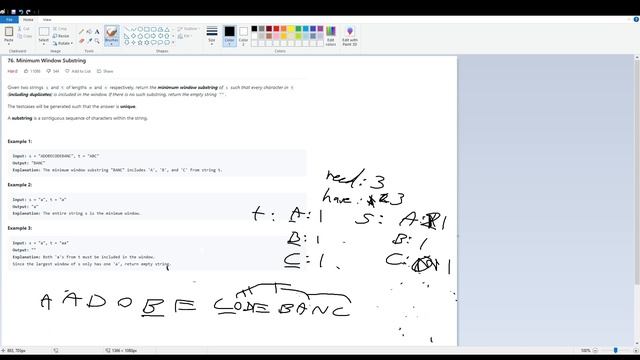Click the Undo arrow in title bar

(x=21, y=12)
